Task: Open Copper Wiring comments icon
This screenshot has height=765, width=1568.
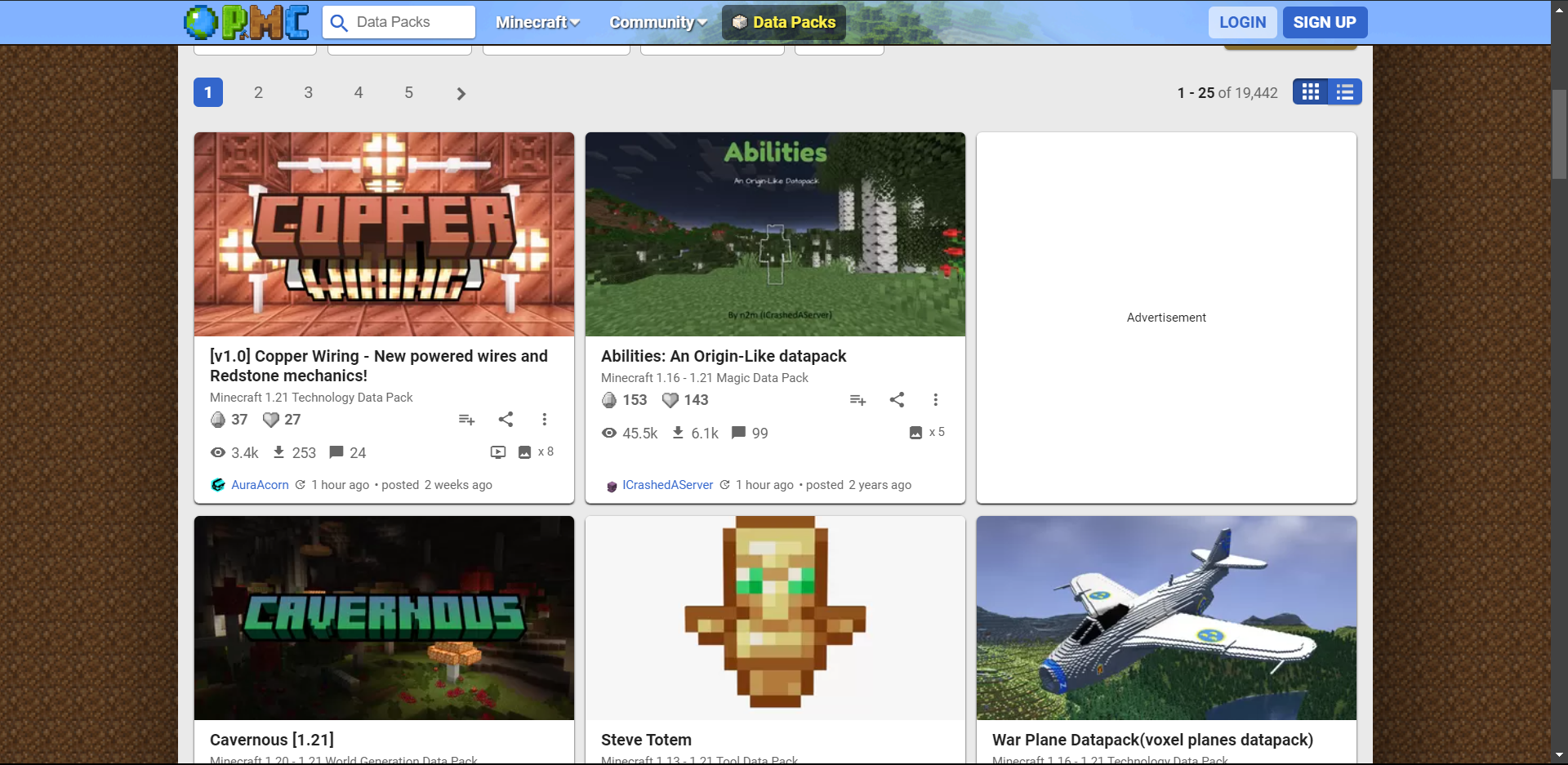Action: pyautogui.click(x=336, y=452)
